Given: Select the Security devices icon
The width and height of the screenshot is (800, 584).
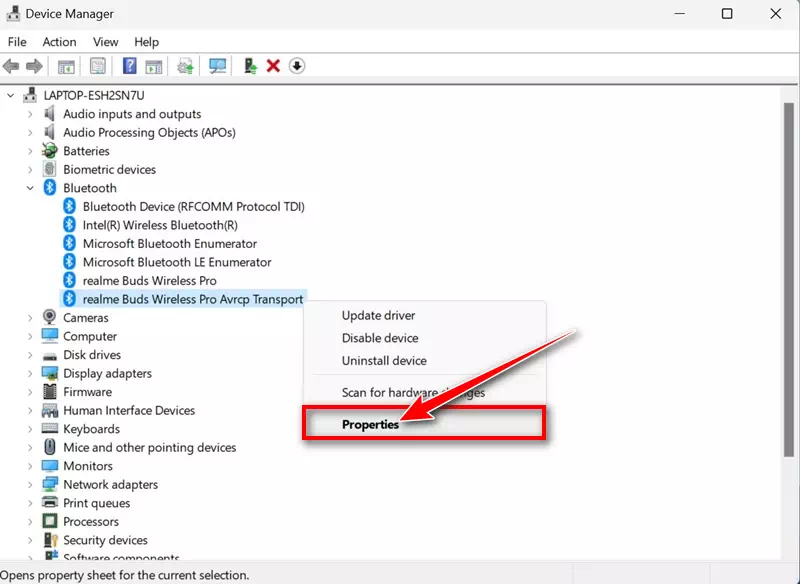Looking at the screenshot, I should 51,540.
